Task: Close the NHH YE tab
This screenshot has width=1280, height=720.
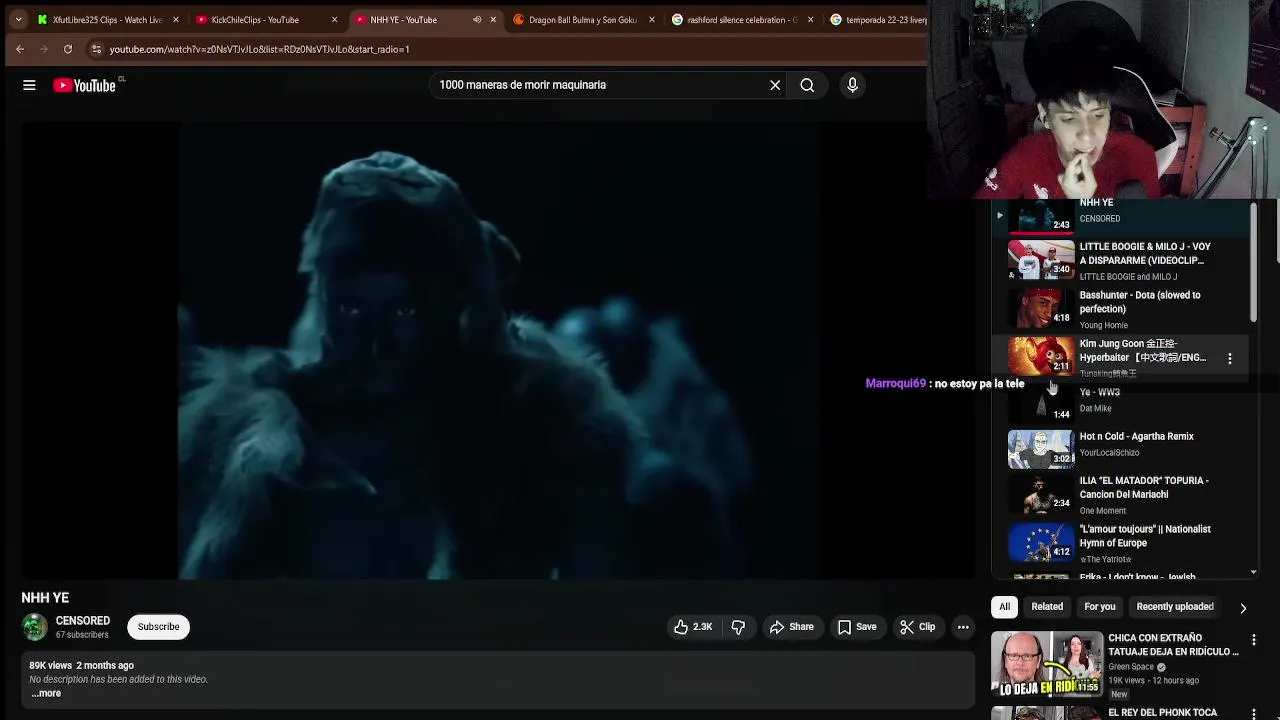Action: [493, 19]
